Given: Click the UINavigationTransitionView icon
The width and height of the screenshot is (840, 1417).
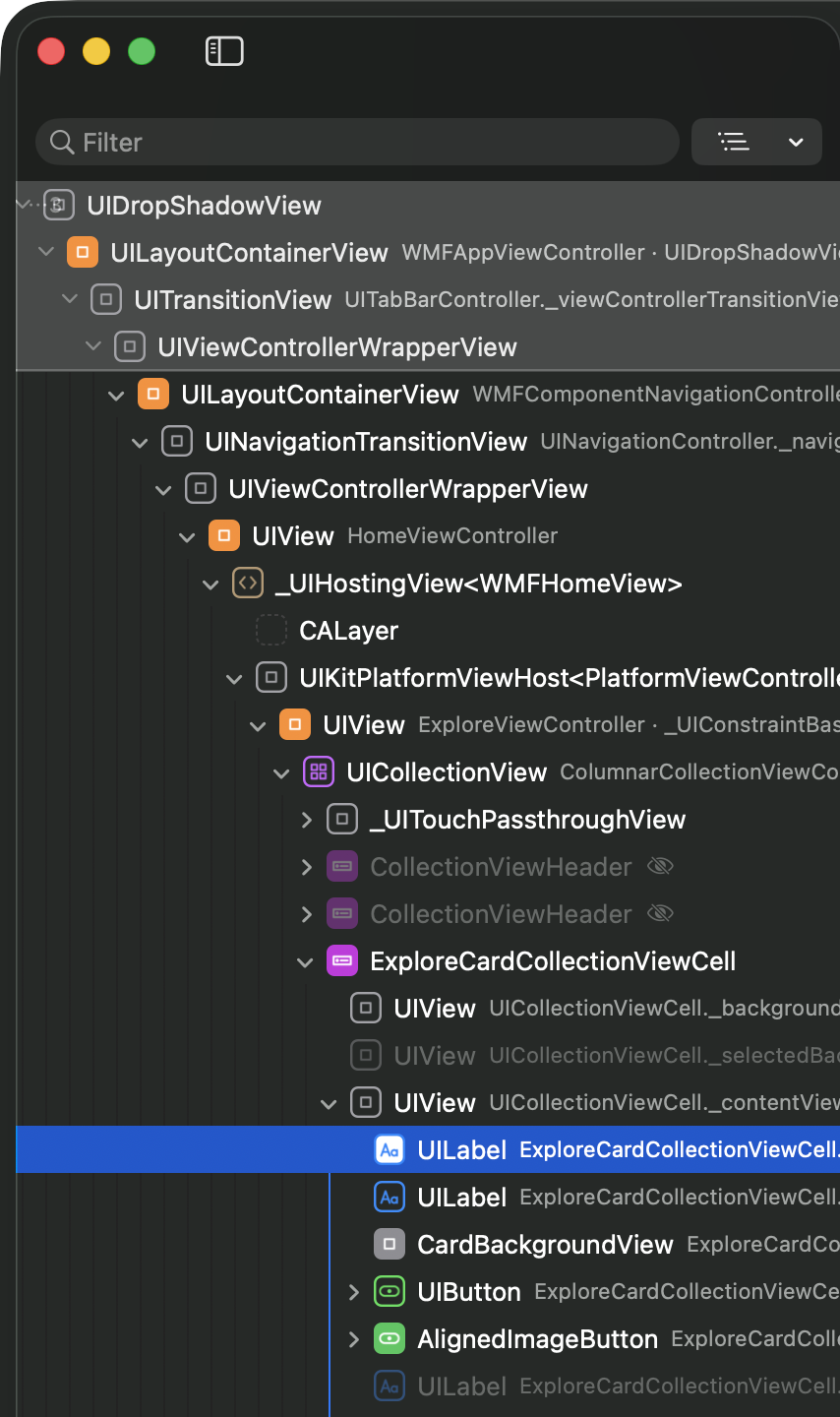Looking at the screenshot, I should tap(177, 441).
